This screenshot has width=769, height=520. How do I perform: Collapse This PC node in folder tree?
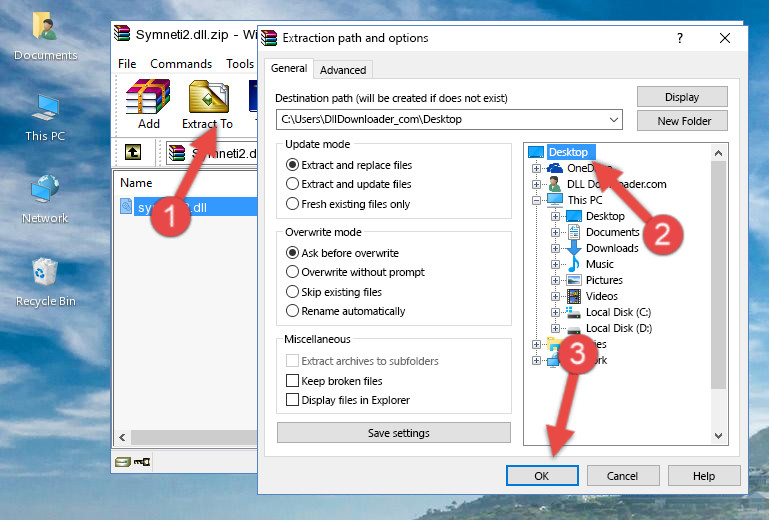point(537,200)
